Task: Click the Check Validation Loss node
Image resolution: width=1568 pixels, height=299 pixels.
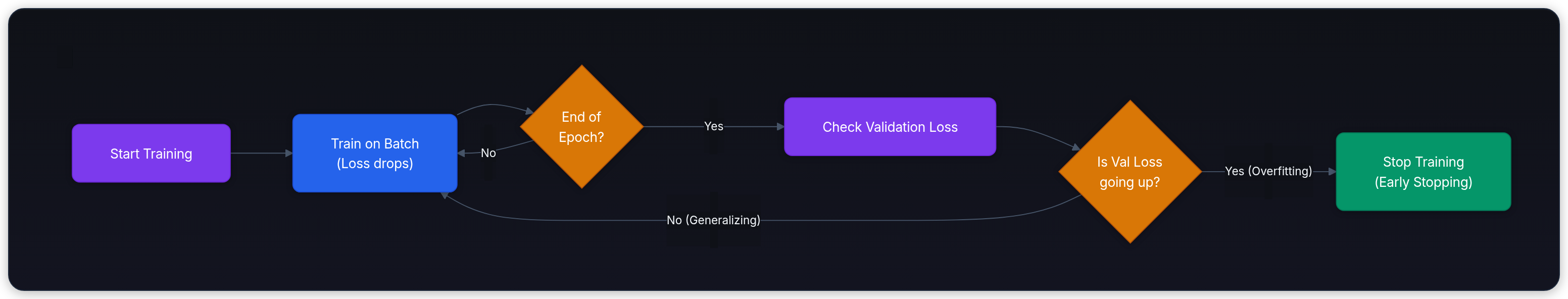Action: click(890, 127)
